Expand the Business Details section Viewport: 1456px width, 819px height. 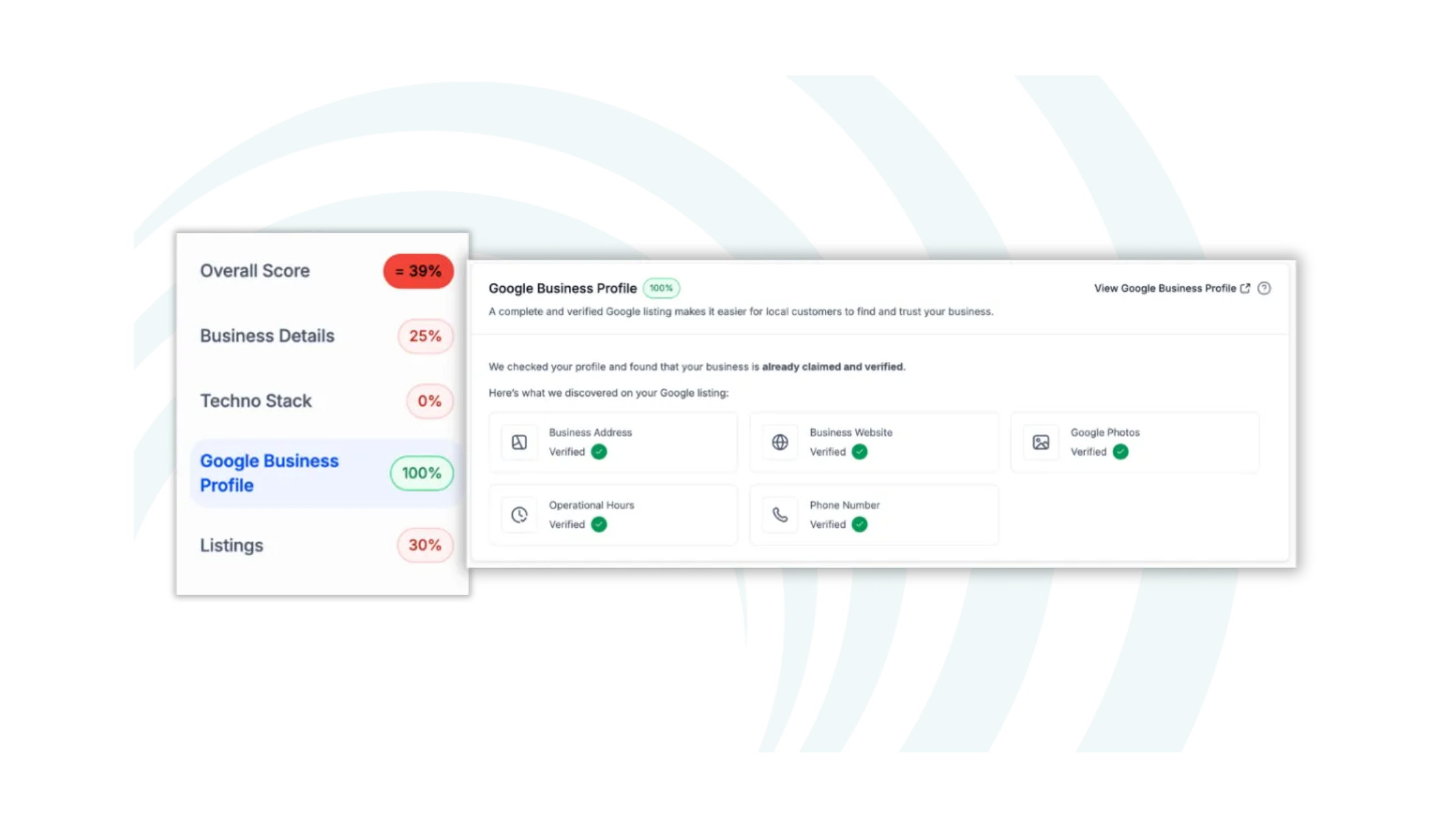click(x=267, y=336)
